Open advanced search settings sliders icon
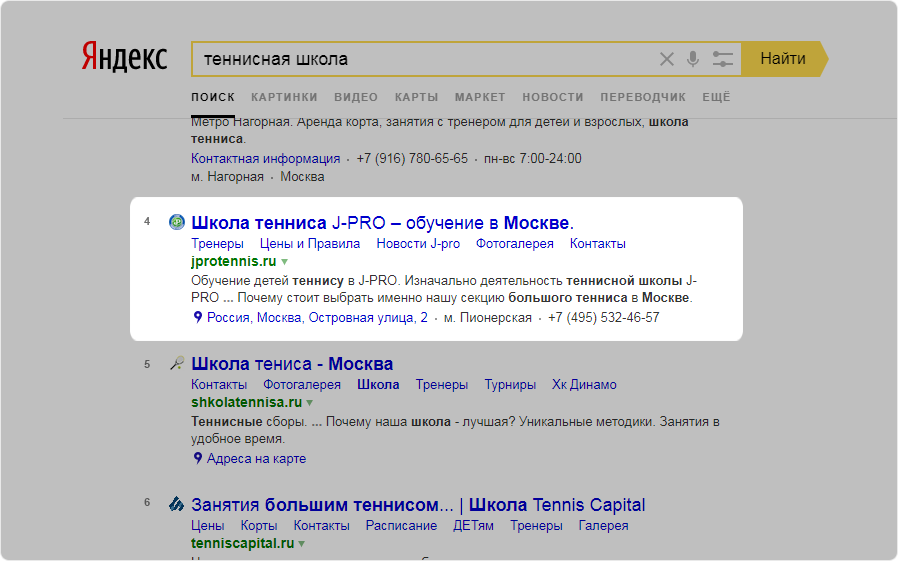The height and width of the screenshot is (561, 898). click(x=723, y=59)
